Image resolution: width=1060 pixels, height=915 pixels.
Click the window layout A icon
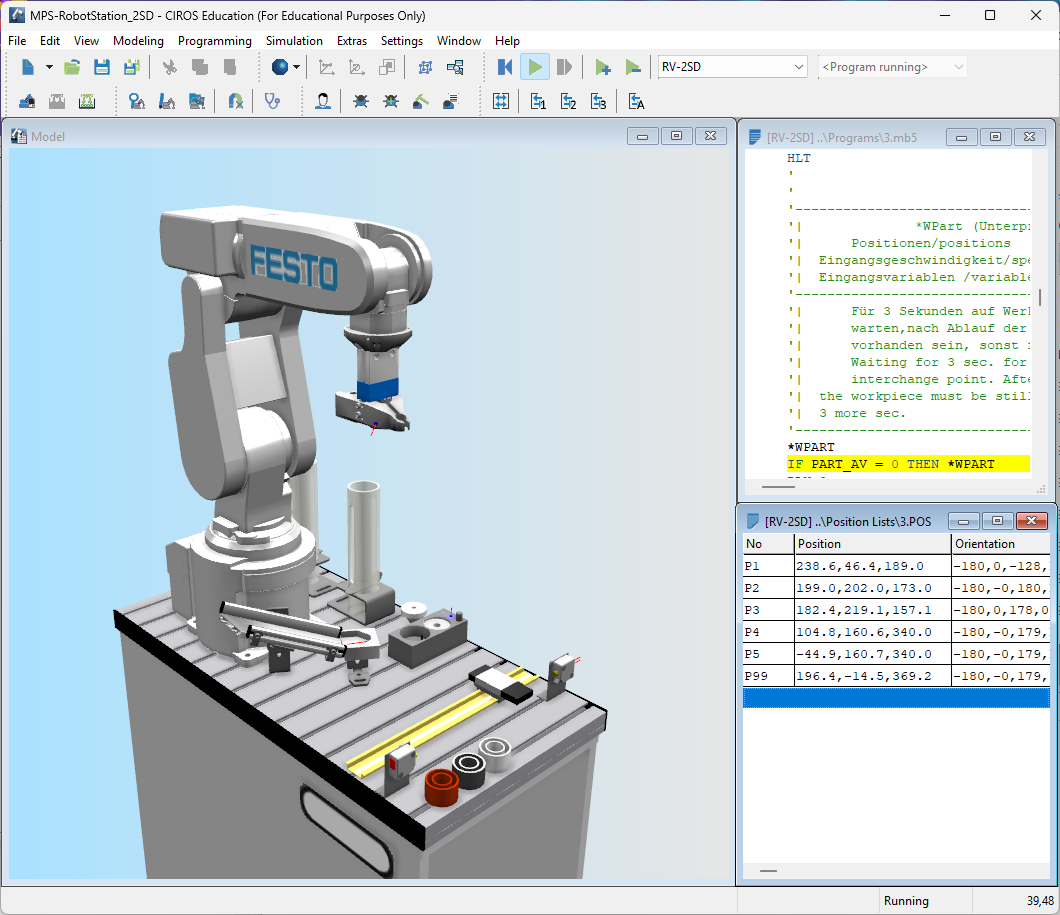coord(636,101)
